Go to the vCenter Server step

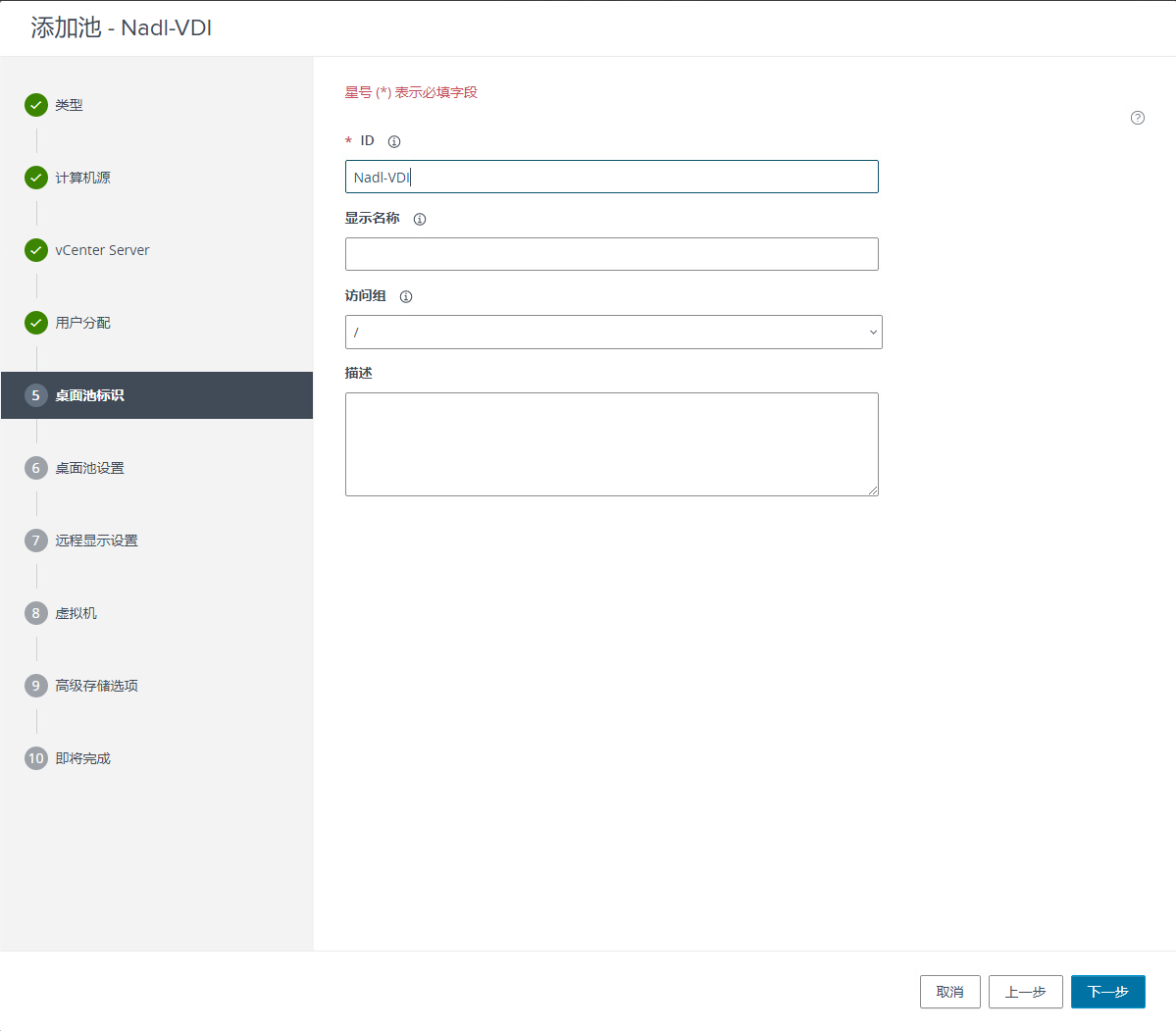pyautogui.click(x=102, y=250)
